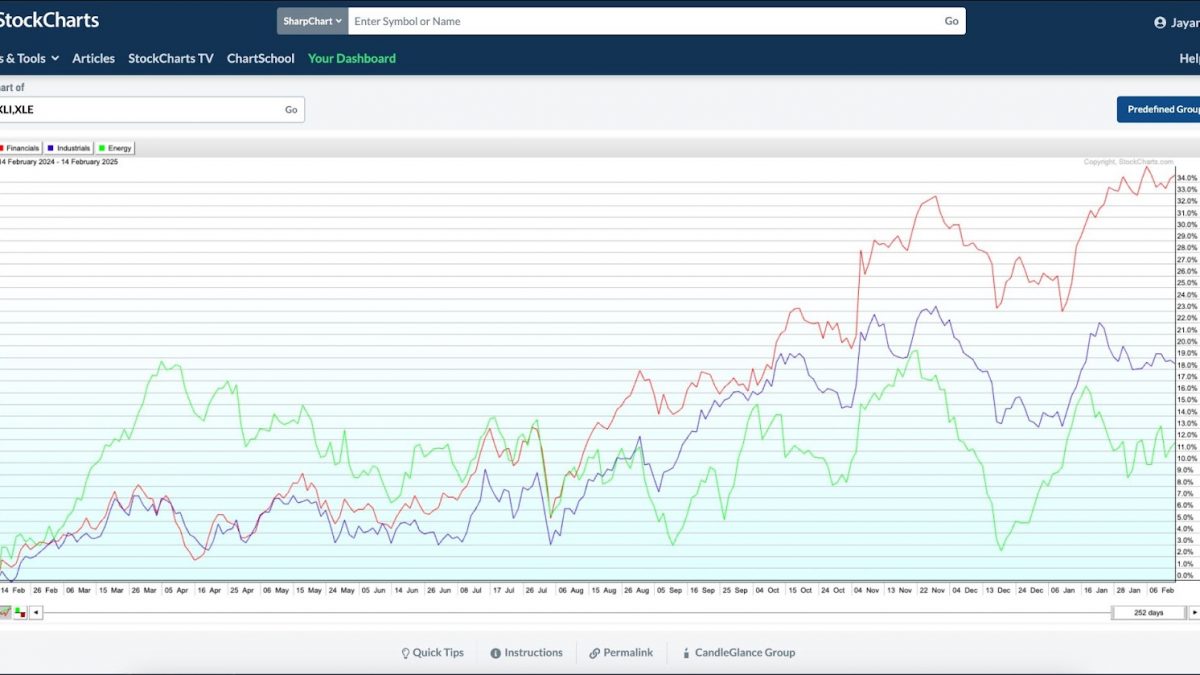Grab the 252 days range slider handle
Image resolution: width=1200 pixels, height=675 pixels.
click(1148, 612)
